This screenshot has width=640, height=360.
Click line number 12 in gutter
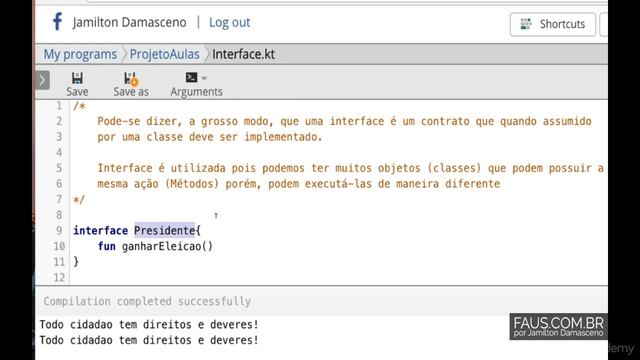(x=59, y=278)
